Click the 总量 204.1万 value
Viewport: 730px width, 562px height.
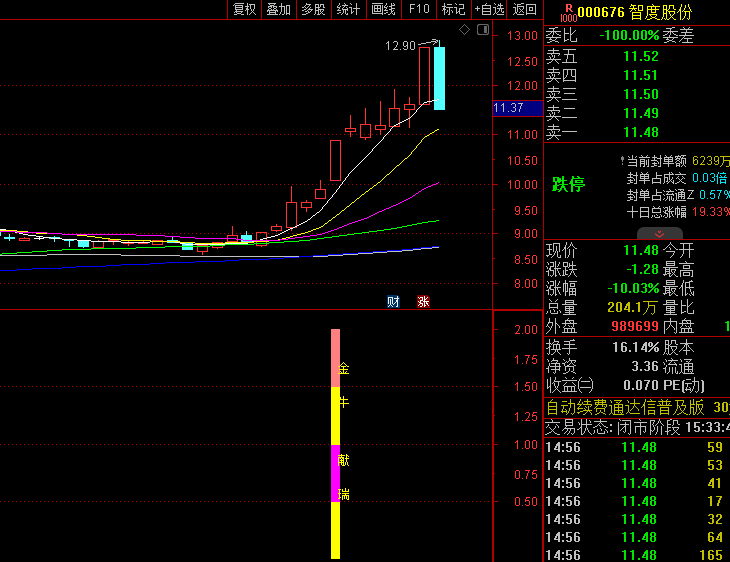[633, 308]
